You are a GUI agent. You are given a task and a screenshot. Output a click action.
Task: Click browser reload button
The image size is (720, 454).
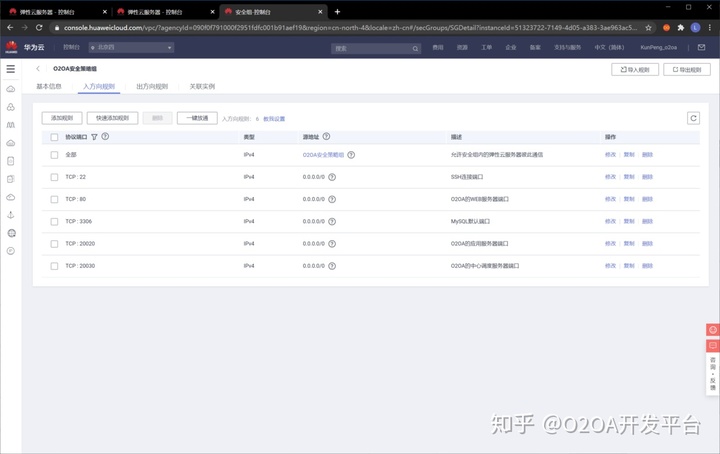pyautogui.click(x=39, y=28)
